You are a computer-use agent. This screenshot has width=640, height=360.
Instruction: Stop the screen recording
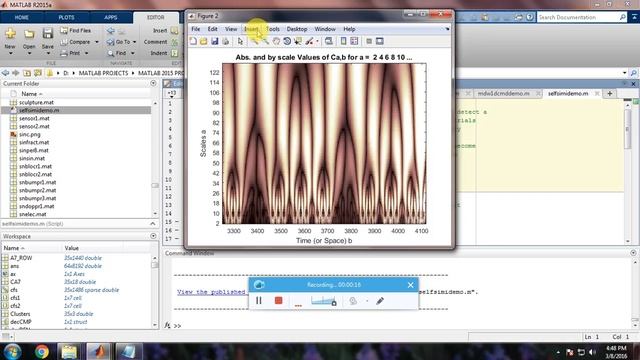[278, 301]
